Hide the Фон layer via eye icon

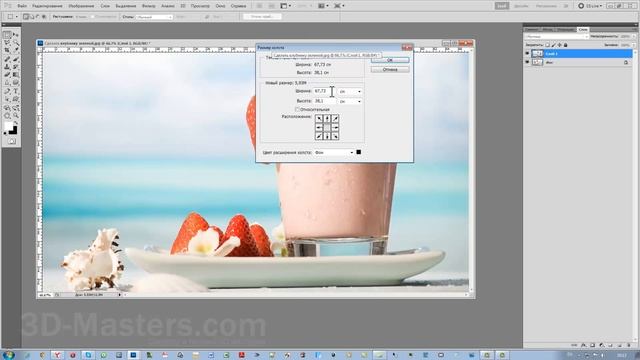[527, 62]
